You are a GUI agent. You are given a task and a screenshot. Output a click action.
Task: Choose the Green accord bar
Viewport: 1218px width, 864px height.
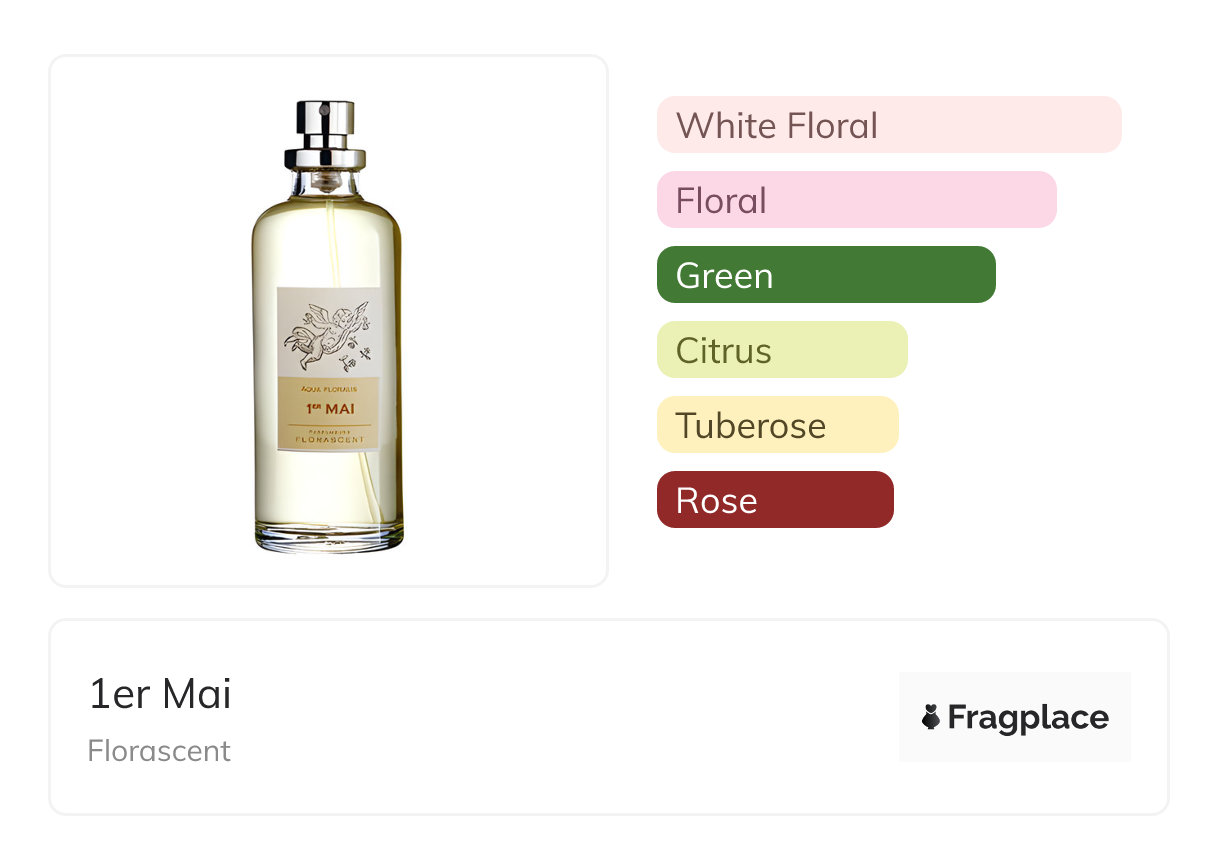[x=826, y=275]
